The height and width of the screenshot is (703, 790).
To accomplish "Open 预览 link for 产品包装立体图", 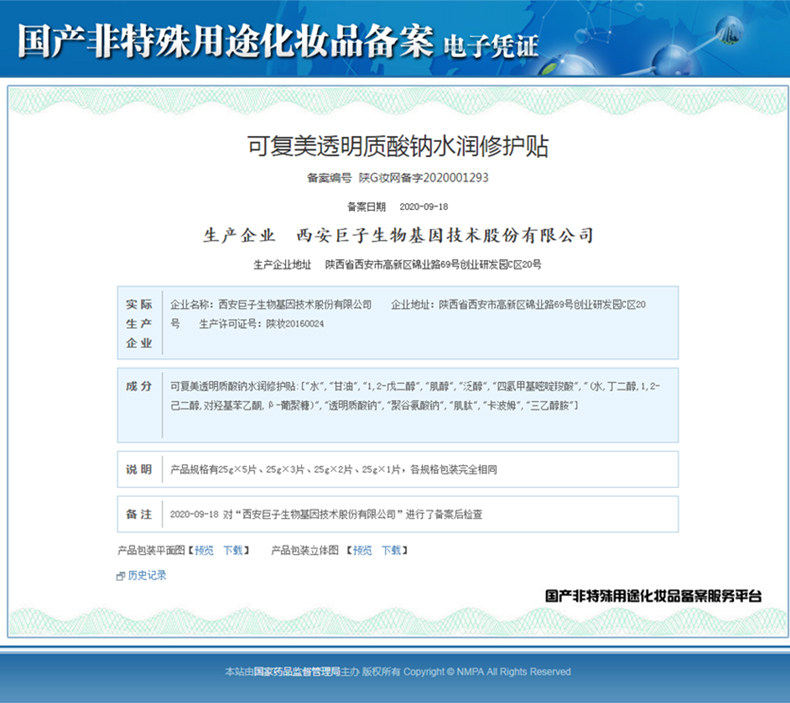I will point(362,550).
